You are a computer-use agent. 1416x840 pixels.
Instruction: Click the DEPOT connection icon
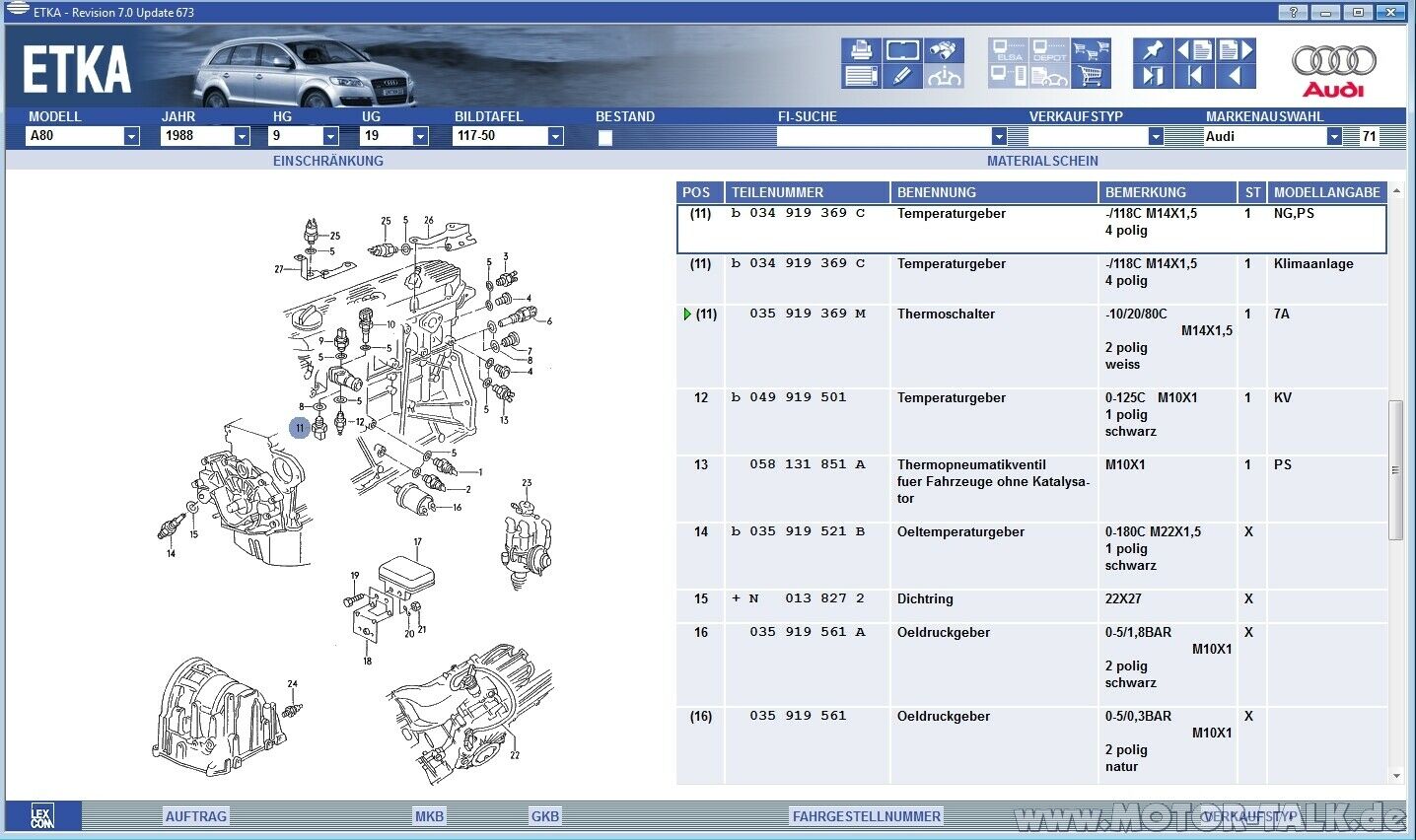coord(1050,50)
